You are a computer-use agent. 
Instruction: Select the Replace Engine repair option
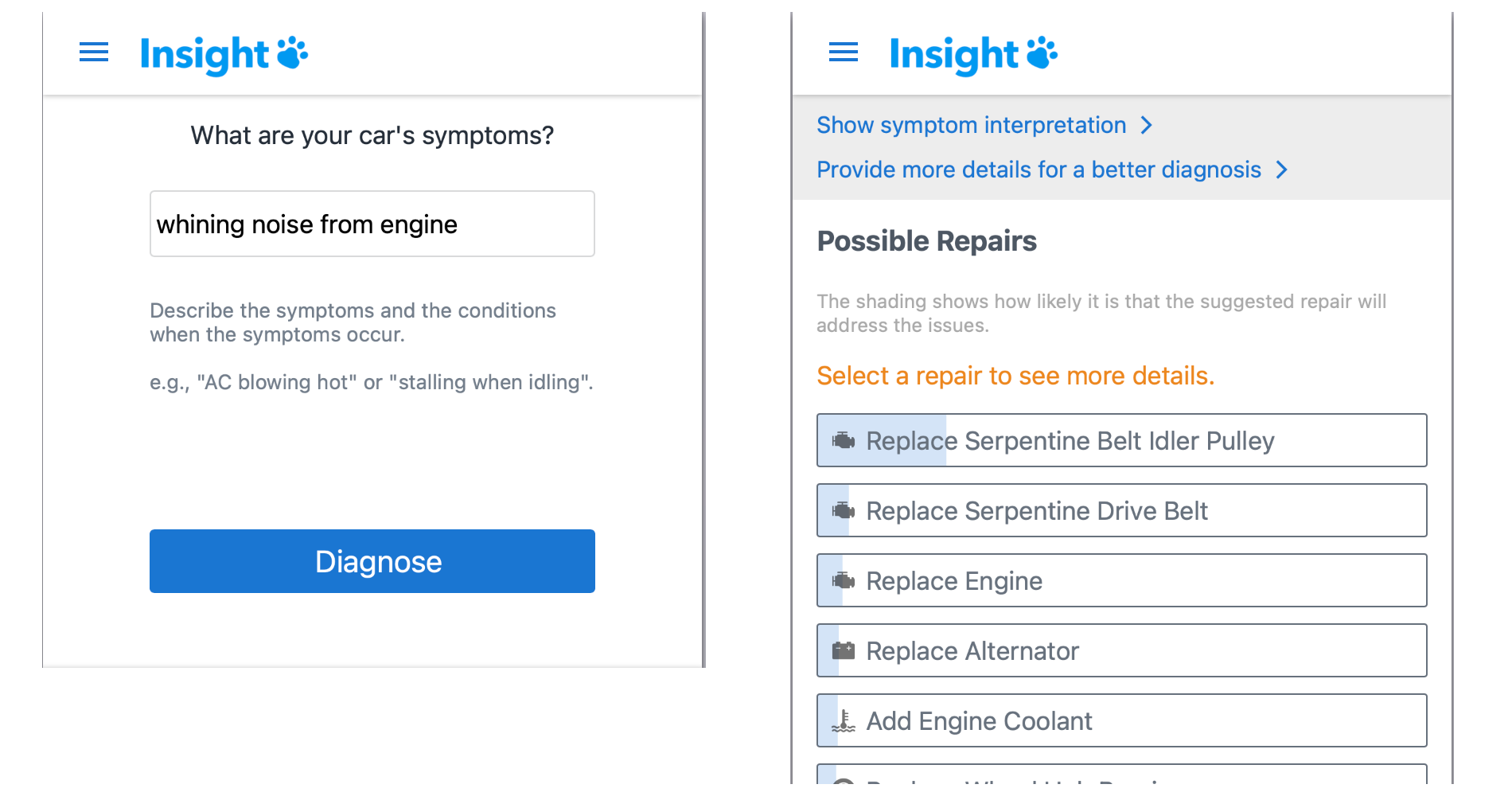click(1122, 580)
